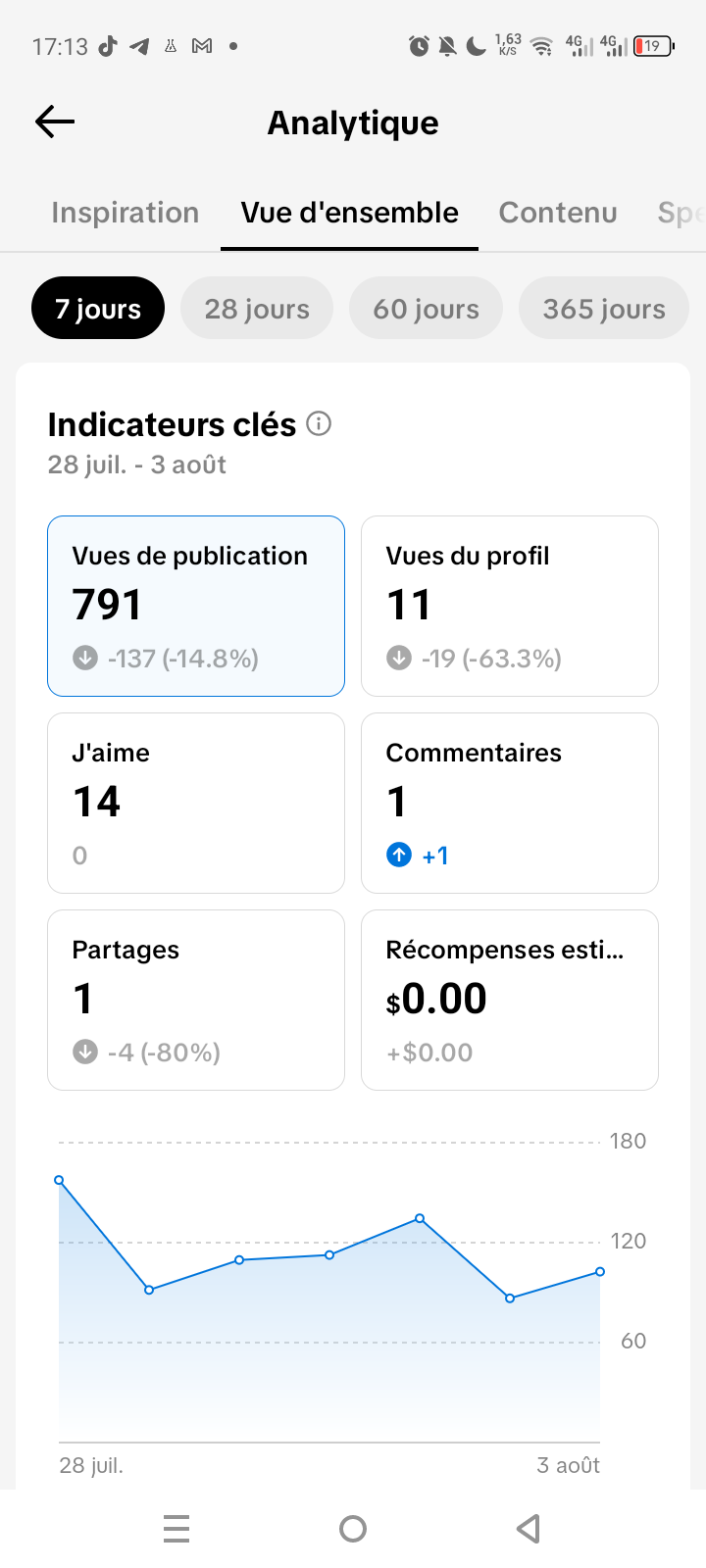Tap the battery indicator in status bar
Screen dimensions: 706x1568
coord(654,46)
